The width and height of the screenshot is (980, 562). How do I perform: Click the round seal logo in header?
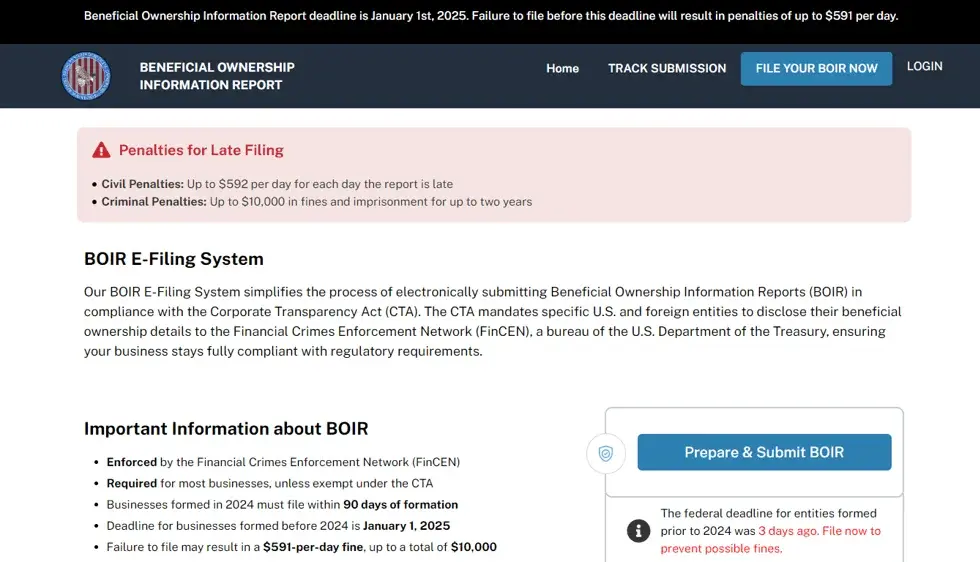click(x=86, y=76)
